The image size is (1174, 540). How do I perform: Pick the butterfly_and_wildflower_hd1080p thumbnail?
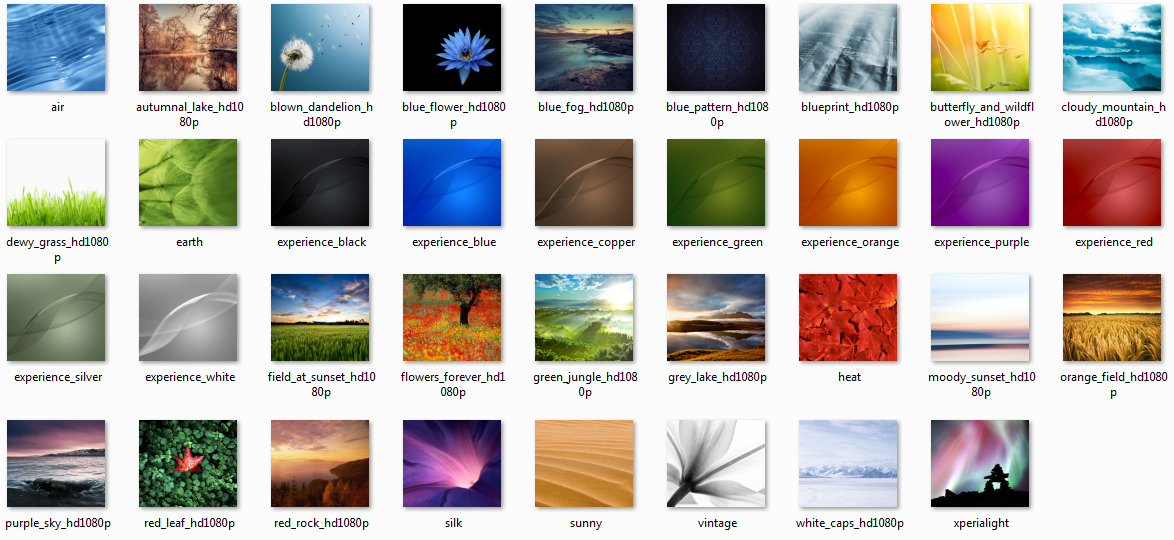click(981, 47)
